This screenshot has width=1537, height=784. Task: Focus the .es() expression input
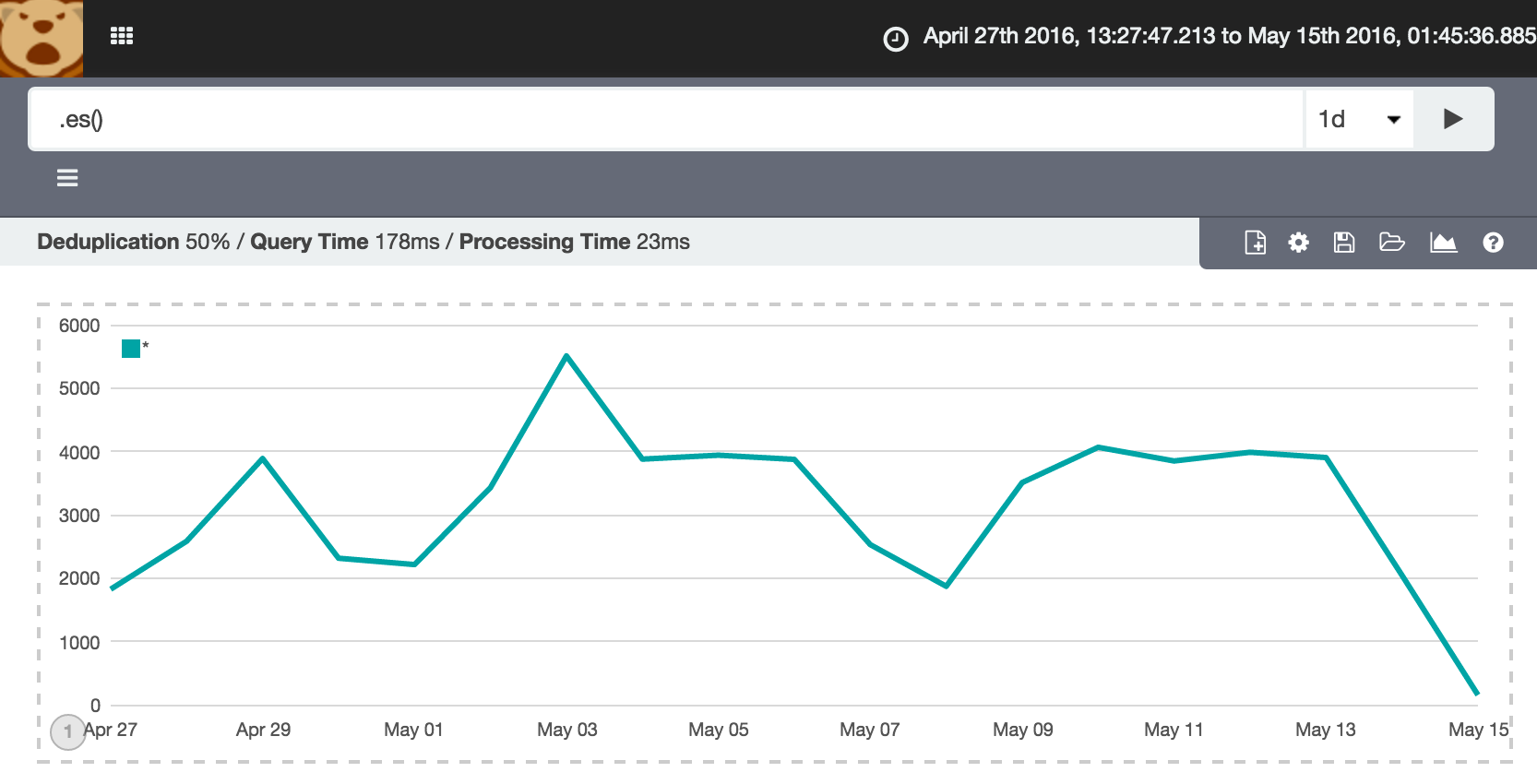664,119
